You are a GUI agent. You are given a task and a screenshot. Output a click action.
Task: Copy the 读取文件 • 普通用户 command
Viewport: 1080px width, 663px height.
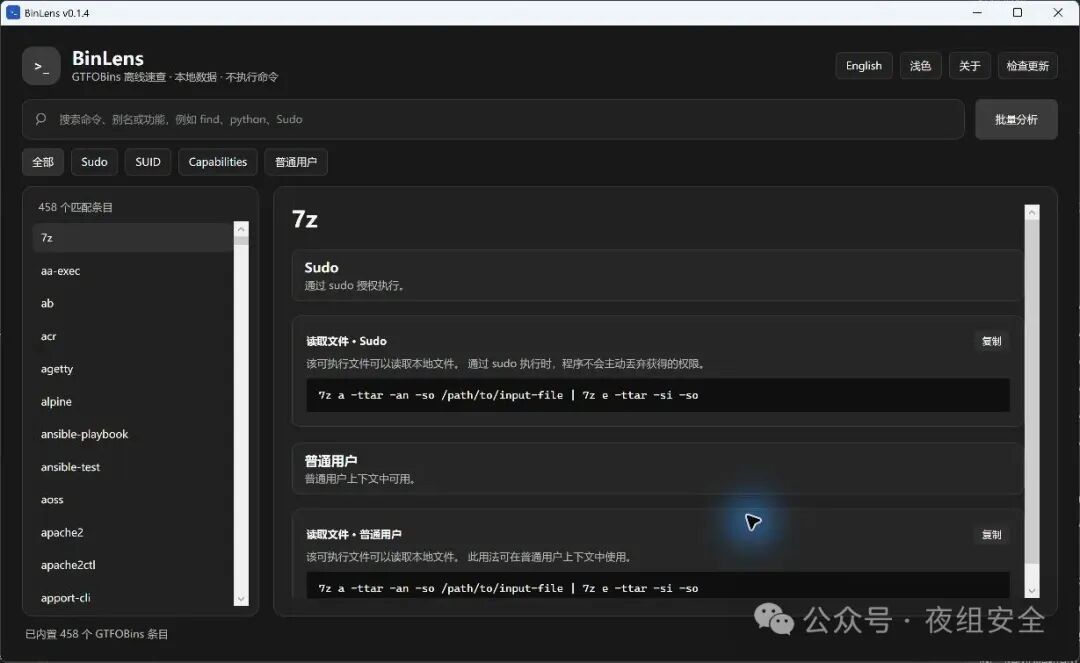991,534
